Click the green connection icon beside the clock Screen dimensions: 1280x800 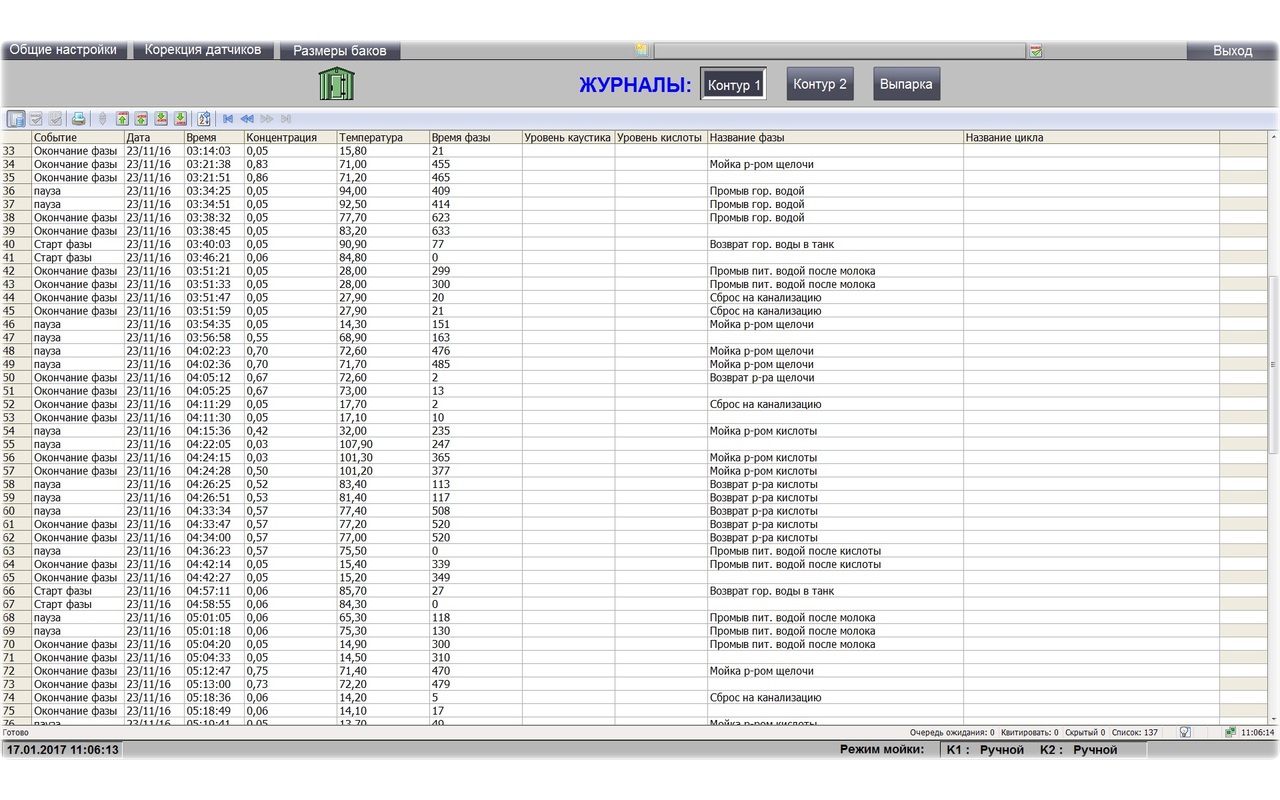click(1230, 732)
